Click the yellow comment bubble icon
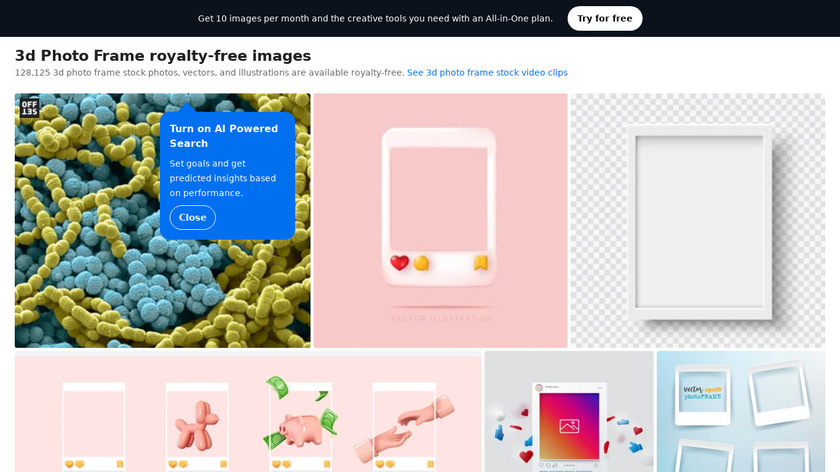Screen dimensions: 840x472 point(422,263)
